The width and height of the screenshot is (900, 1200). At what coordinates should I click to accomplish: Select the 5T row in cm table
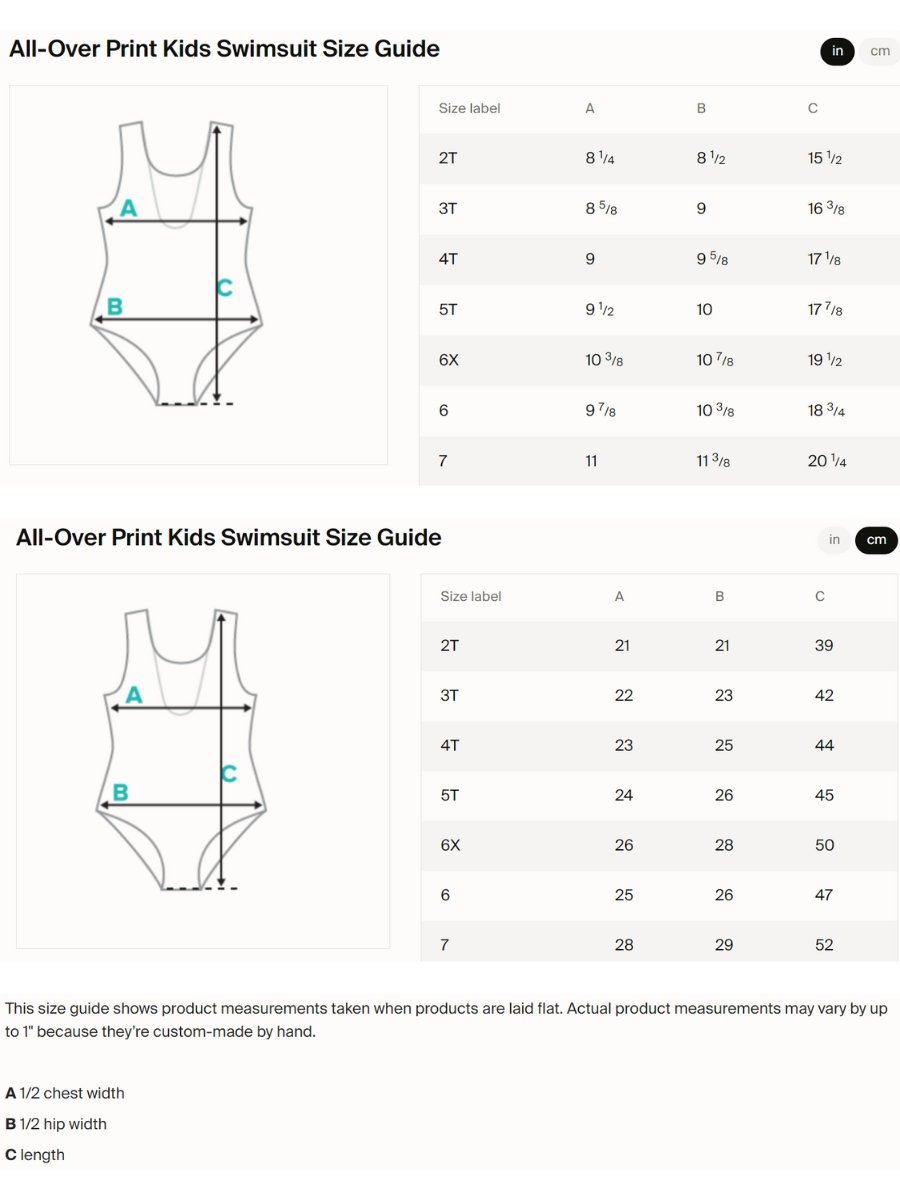click(659, 795)
